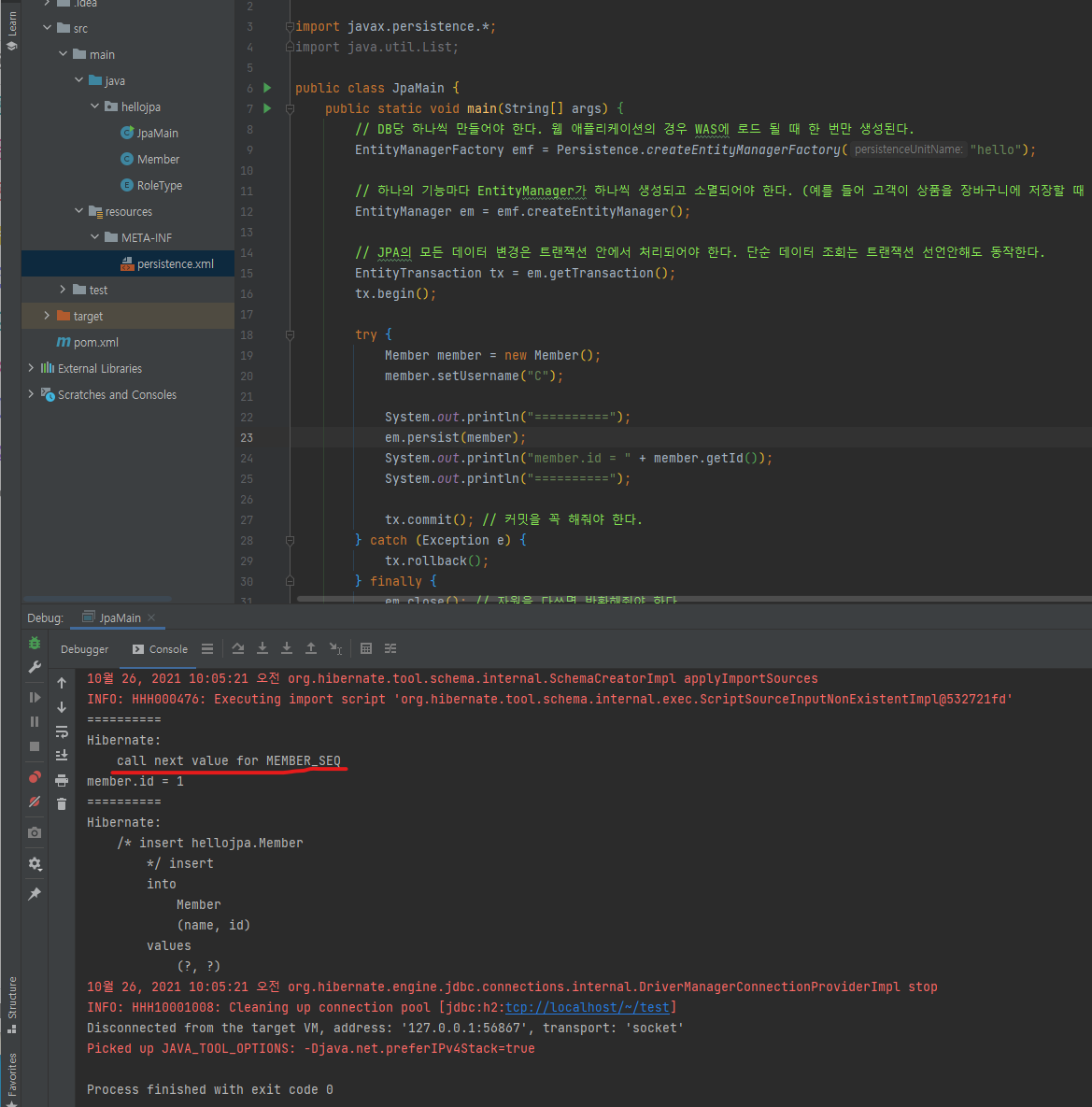Open the Structure tool window

(12, 1003)
